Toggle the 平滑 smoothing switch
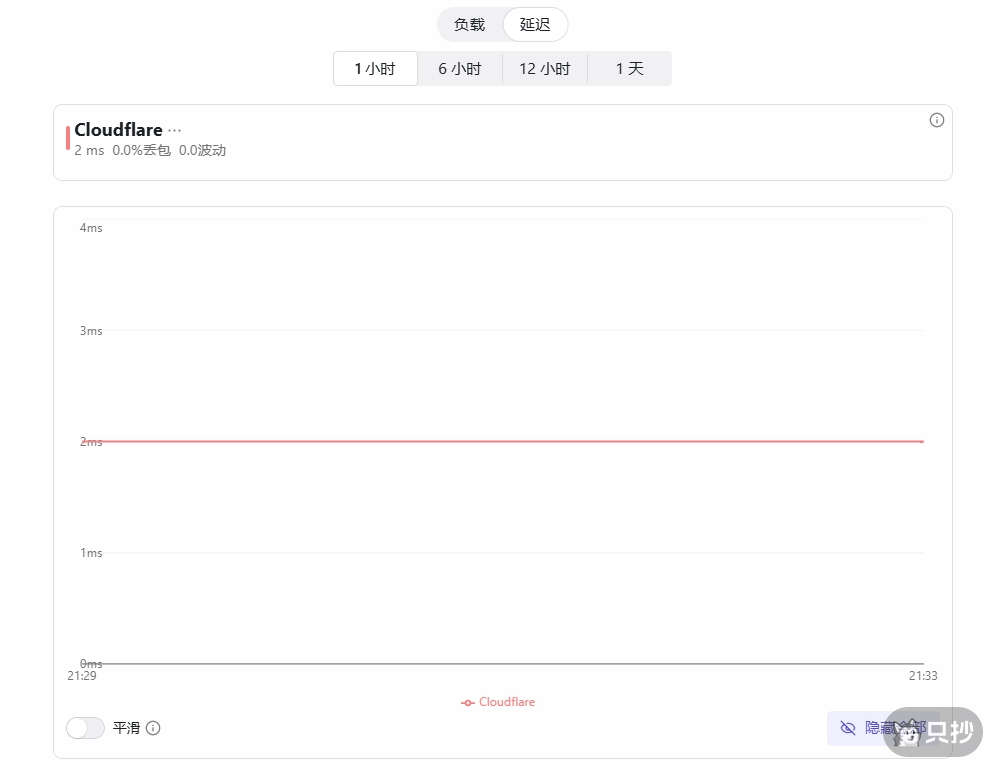The height and width of the screenshot is (772, 998). click(x=85, y=728)
